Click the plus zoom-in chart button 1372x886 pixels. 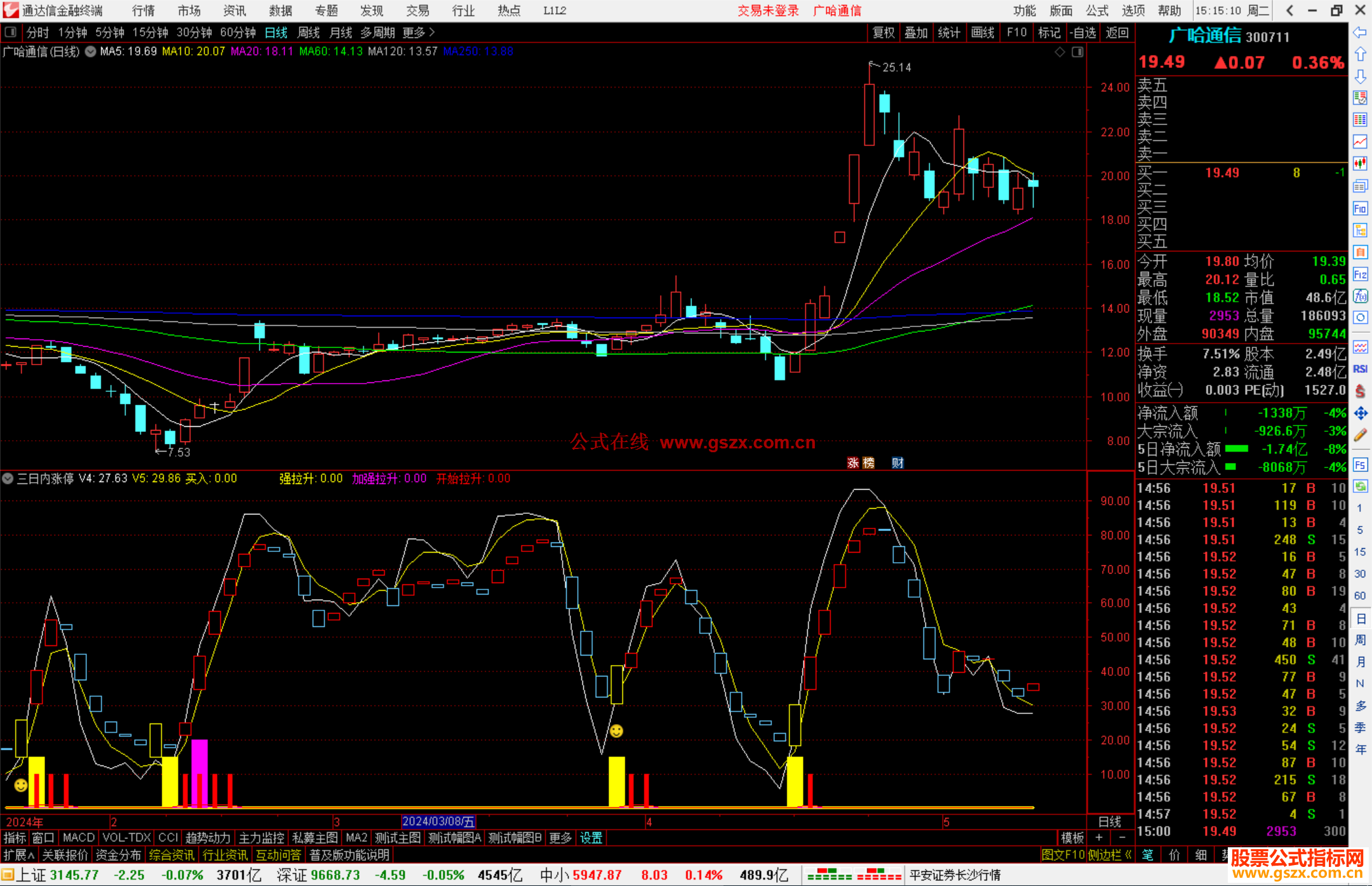tap(1099, 838)
